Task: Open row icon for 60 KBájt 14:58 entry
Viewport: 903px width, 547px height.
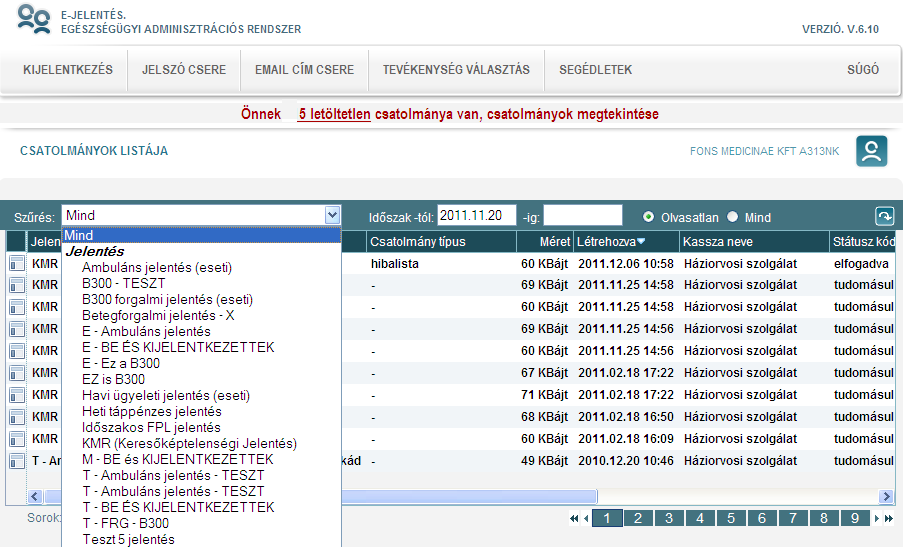Action: coord(17,307)
